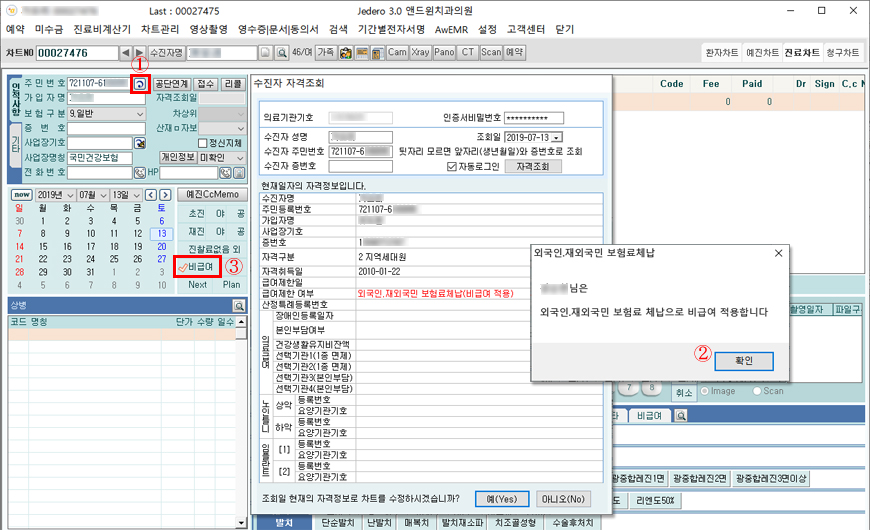
Task: Click 확인 button in the warning dialog
Action: tap(744, 360)
